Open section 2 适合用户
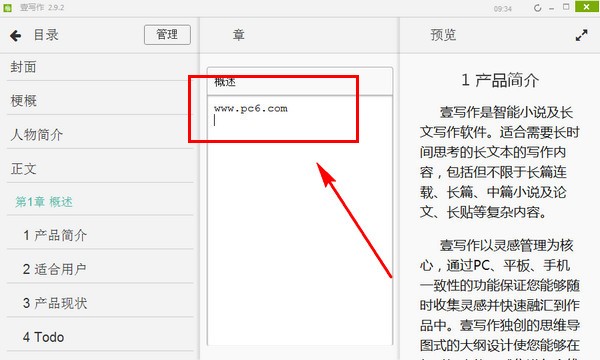 [x=100, y=269]
